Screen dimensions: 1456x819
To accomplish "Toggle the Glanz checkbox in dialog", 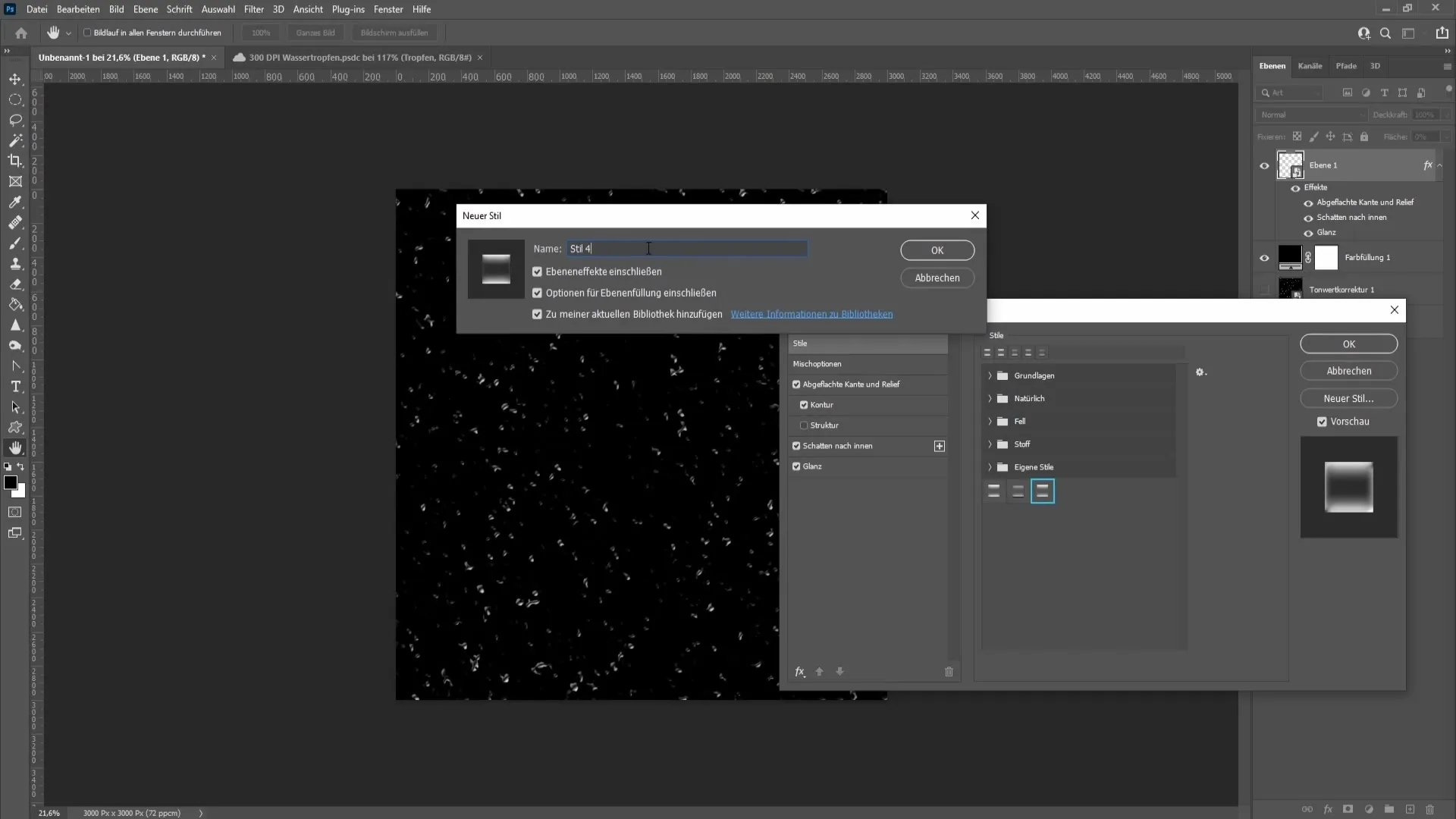I will [x=796, y=466].
